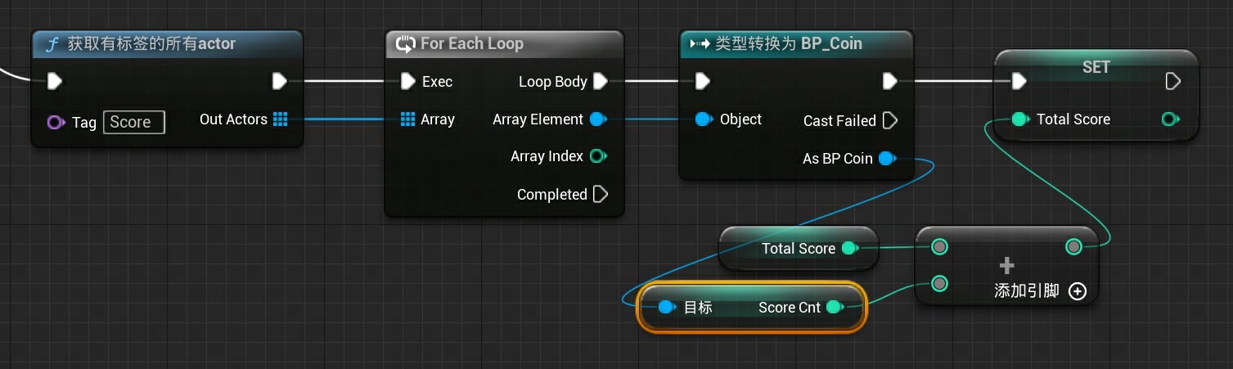Click the Object input pin on cast node
The height and width of the screenshot is (369, 1233).
(x=703, y=119)
